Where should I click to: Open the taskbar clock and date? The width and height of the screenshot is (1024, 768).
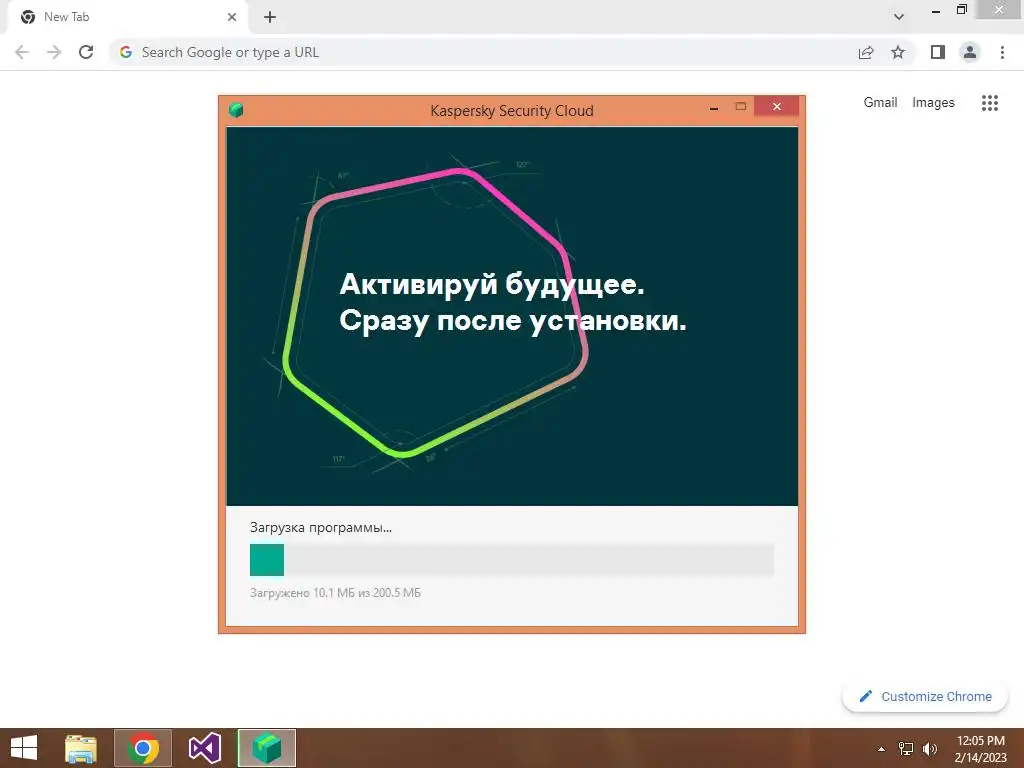point(980,749)
